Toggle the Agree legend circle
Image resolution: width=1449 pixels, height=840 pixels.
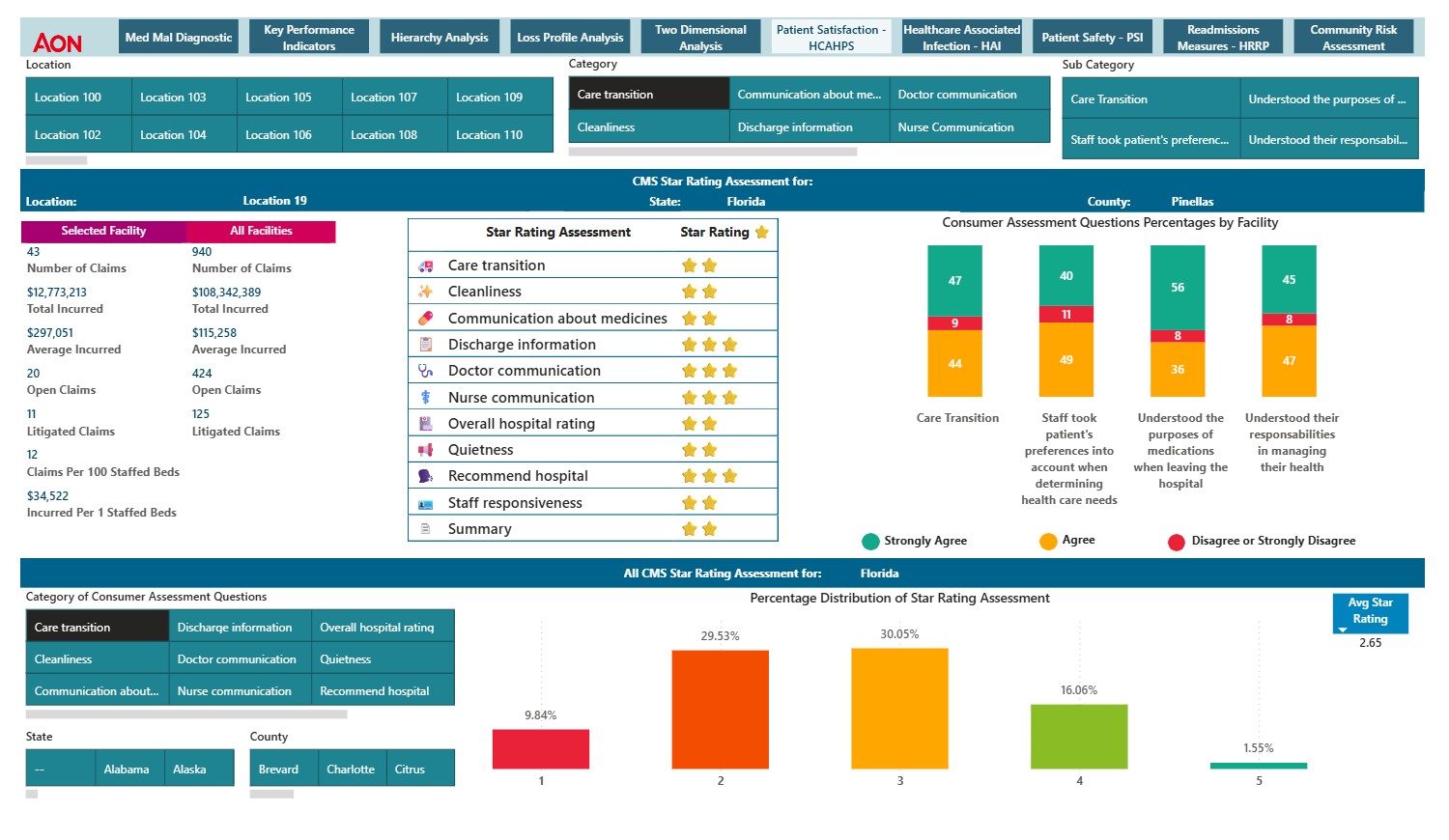coord(1049,541)
